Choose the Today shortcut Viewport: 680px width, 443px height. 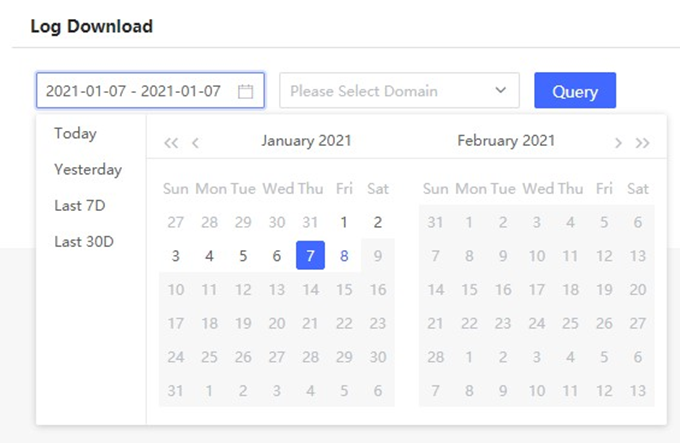click(x=75, y=133)
